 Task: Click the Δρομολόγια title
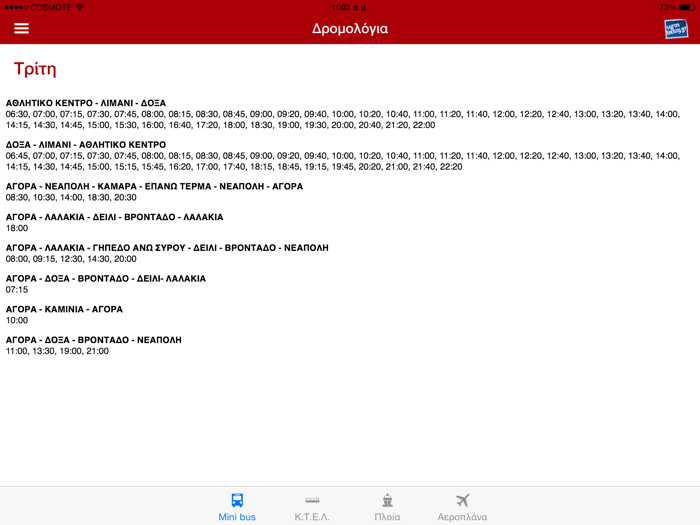pos(350,29)
